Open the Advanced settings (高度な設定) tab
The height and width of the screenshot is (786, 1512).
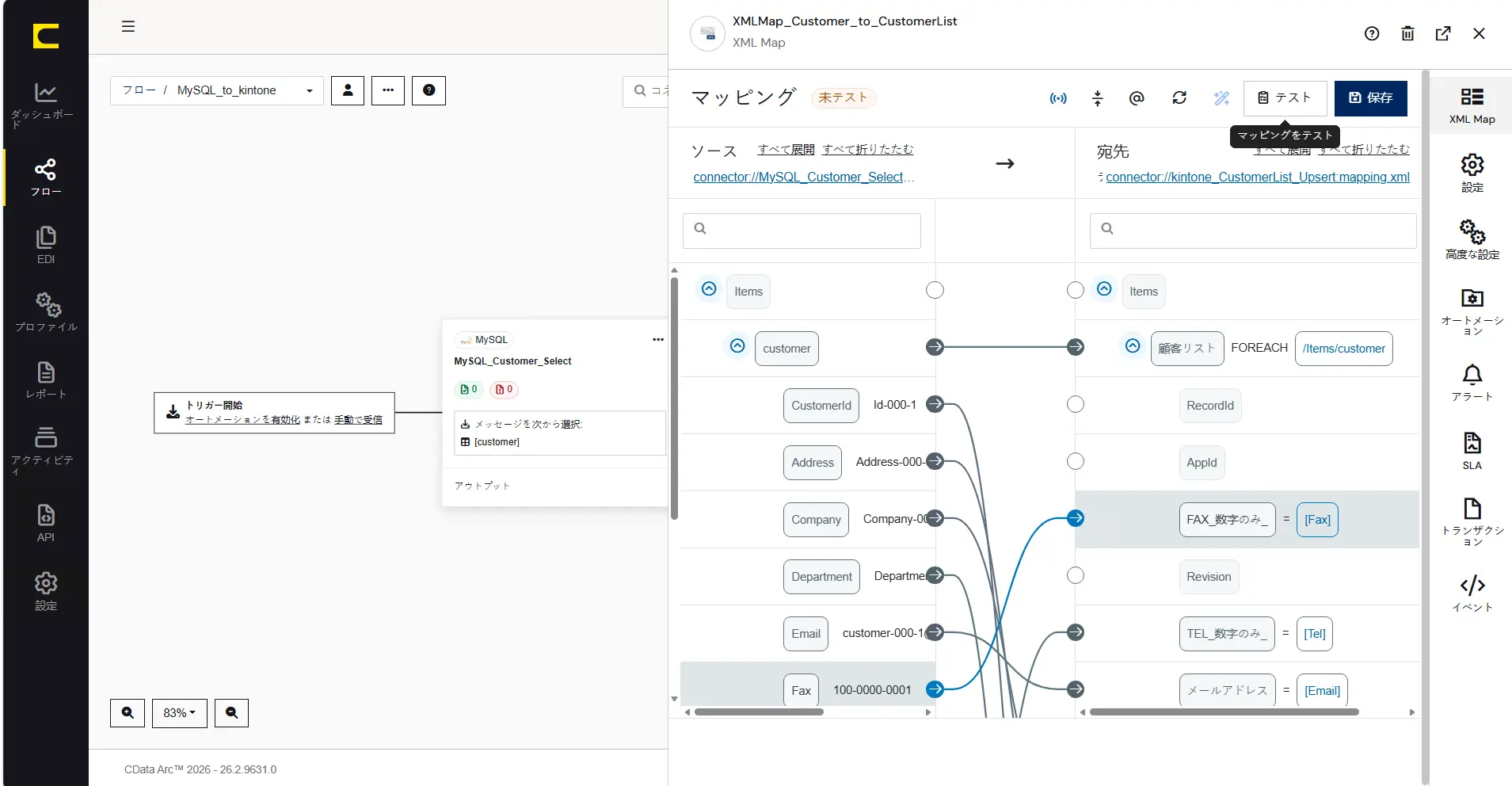(x=1472, y=240)
